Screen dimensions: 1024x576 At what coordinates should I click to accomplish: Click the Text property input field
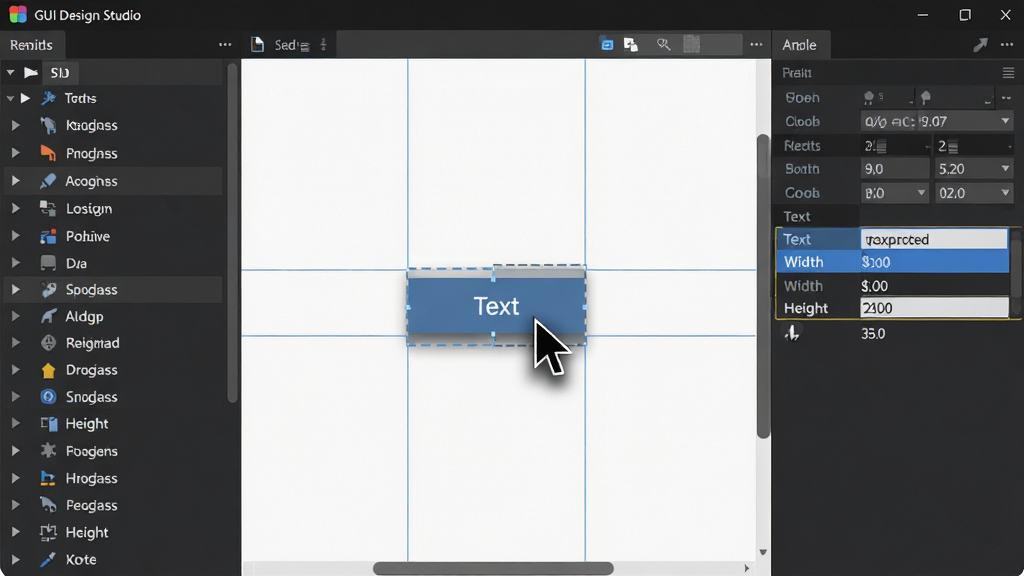[x=934, y=239]
